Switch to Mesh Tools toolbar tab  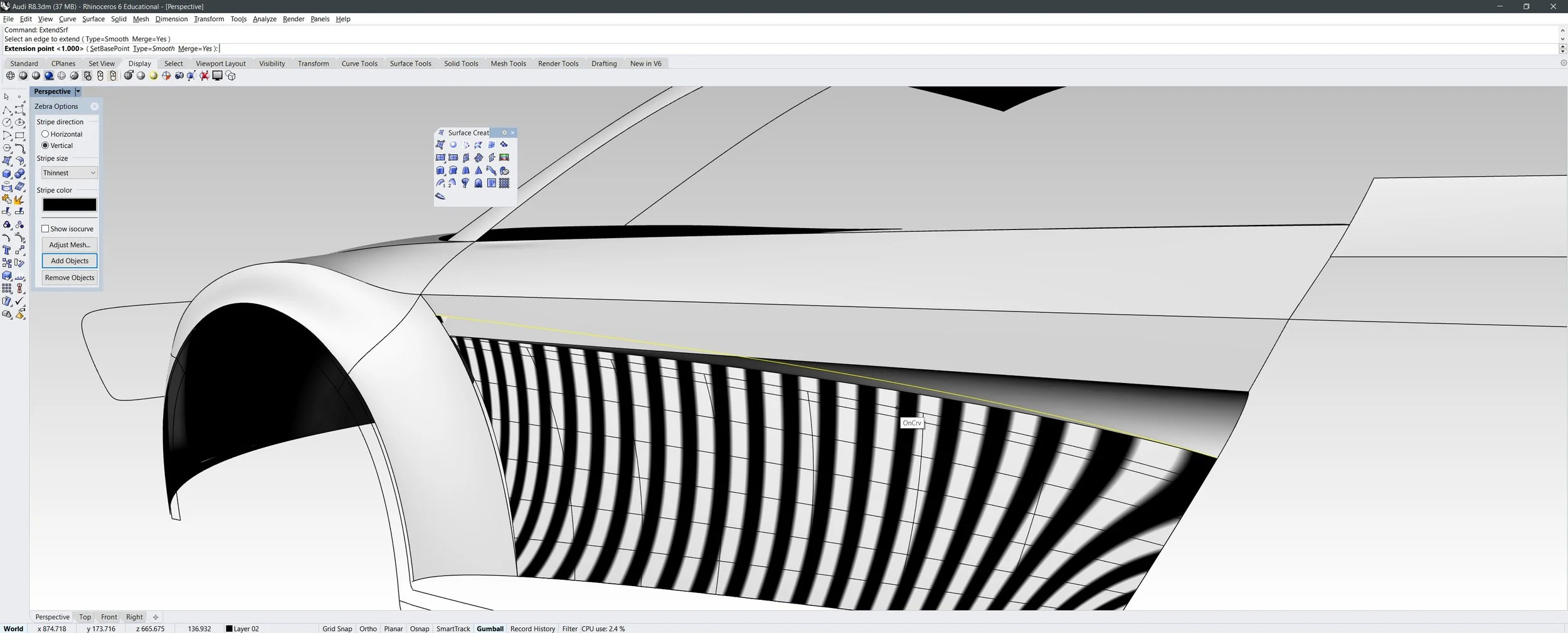tap(508, 63)
